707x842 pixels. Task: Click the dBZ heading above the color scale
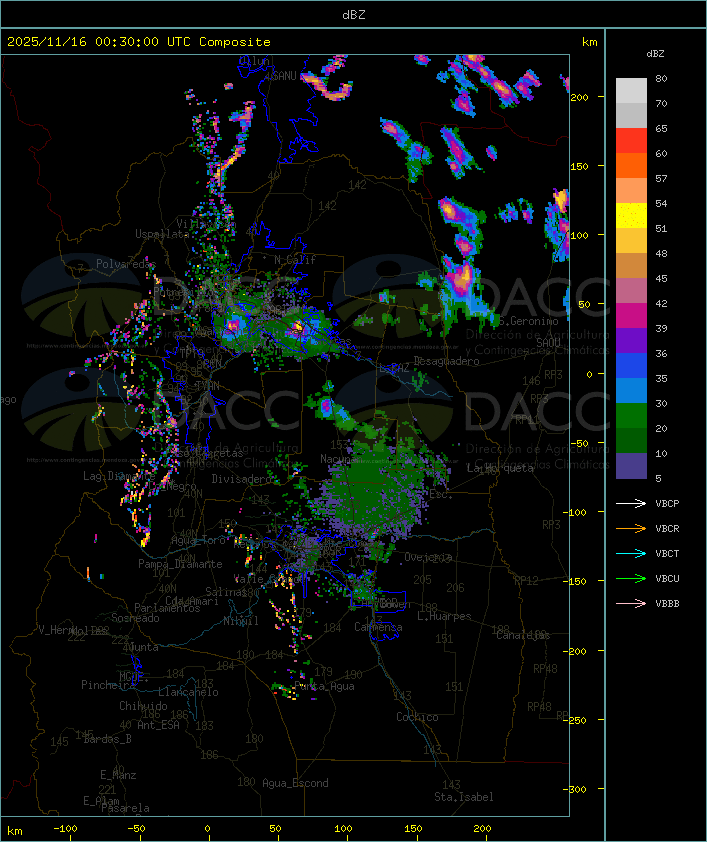click(x=655, y=54)
